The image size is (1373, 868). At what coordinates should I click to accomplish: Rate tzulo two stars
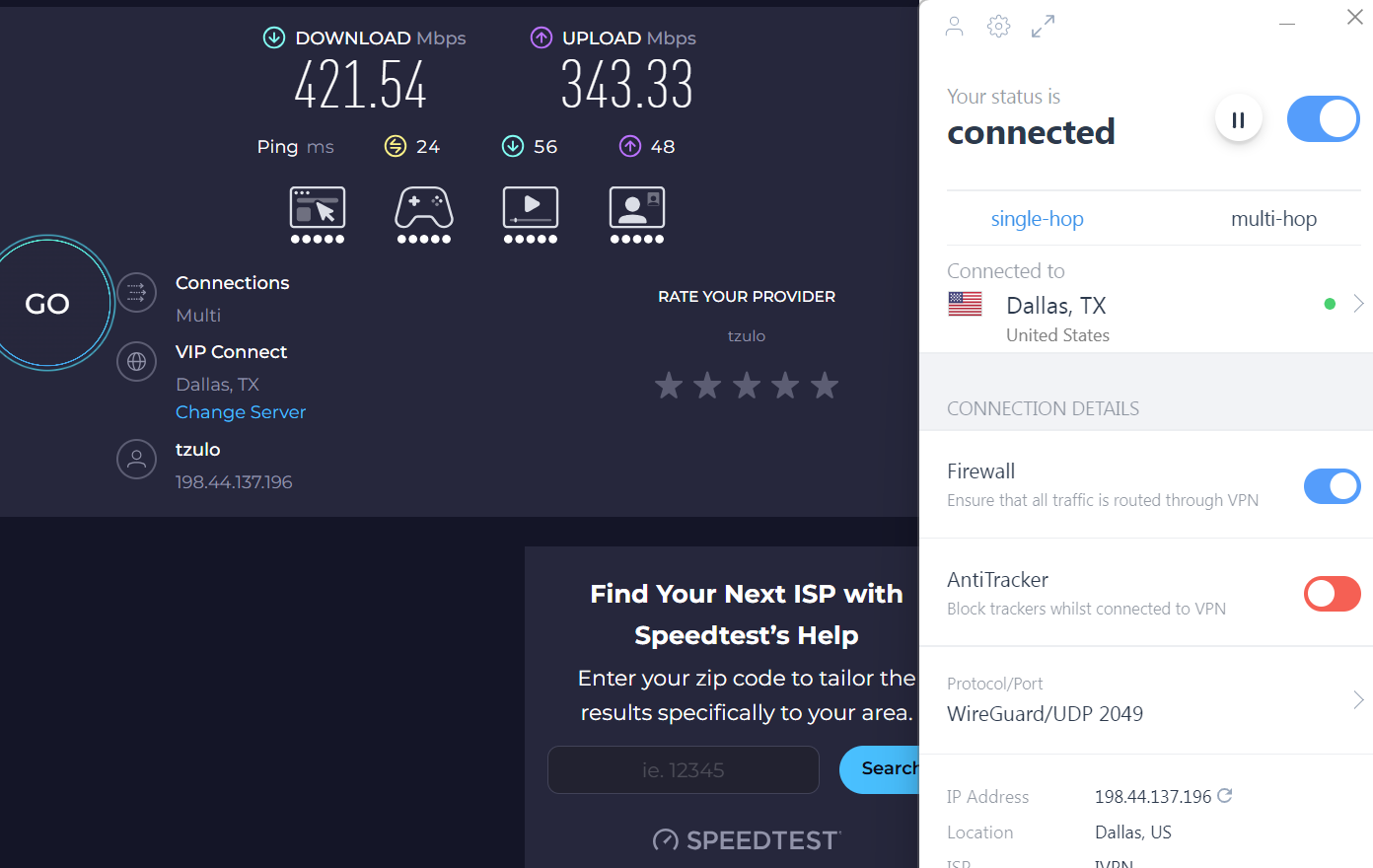707,386
